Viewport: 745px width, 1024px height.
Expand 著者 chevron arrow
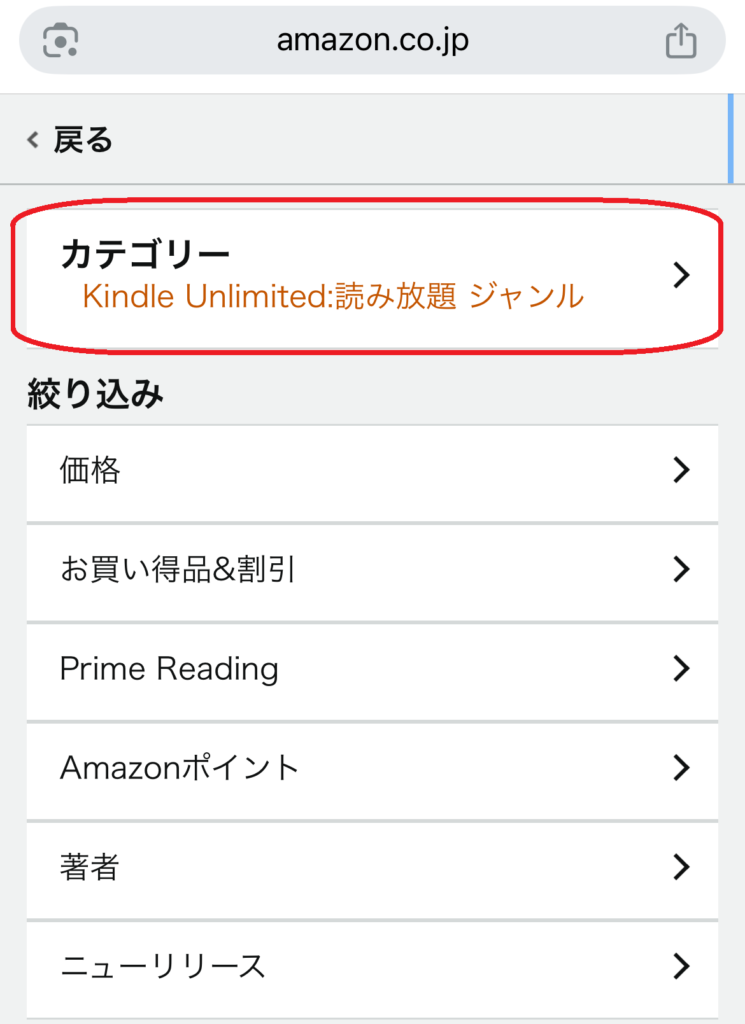681,867
